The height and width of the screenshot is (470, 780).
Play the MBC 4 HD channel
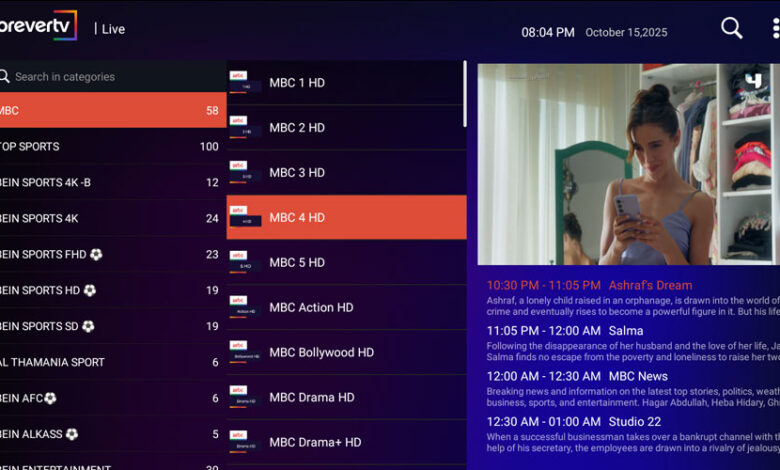click(x=346, y=218)
